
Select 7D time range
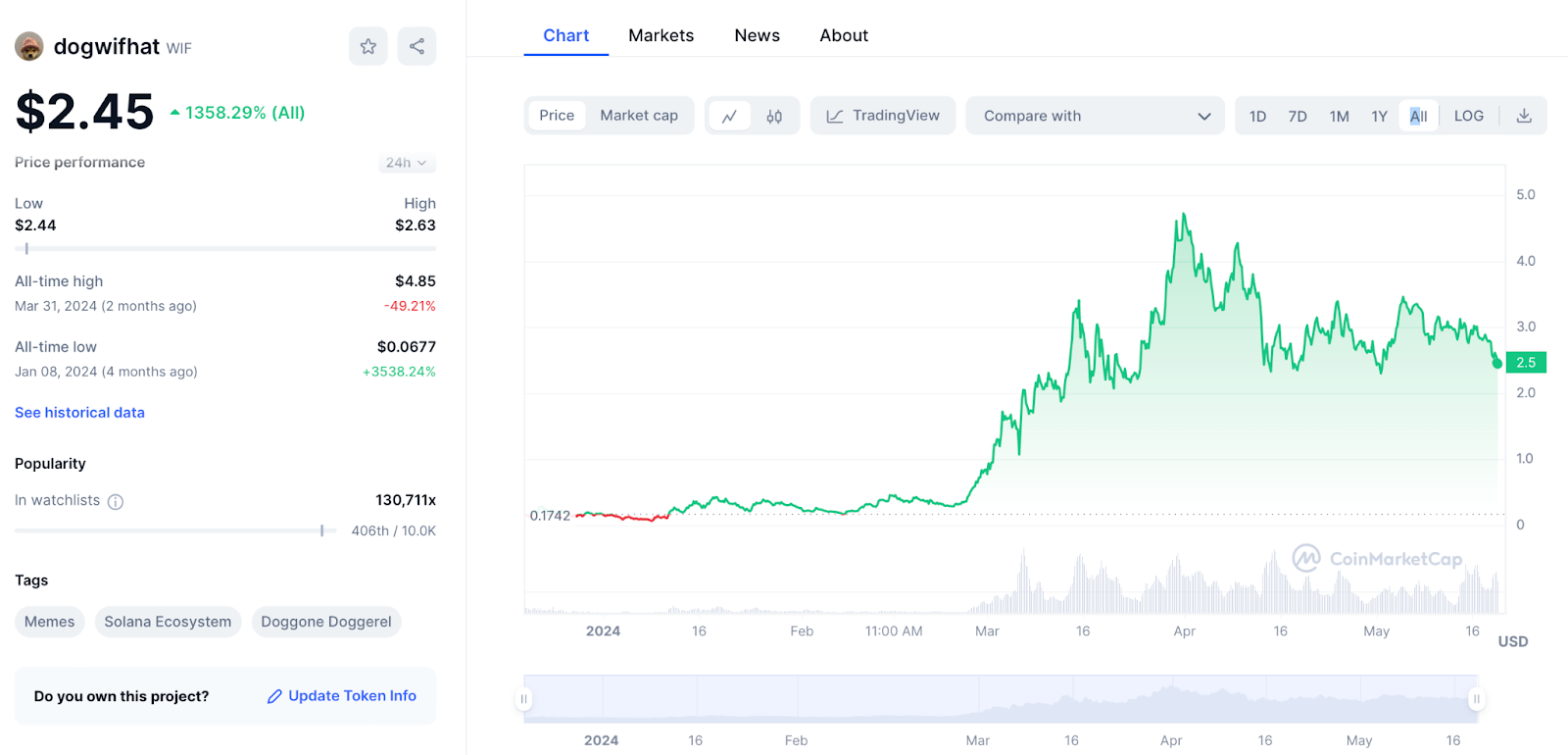pyautogui.click(x=1298, y=116)
